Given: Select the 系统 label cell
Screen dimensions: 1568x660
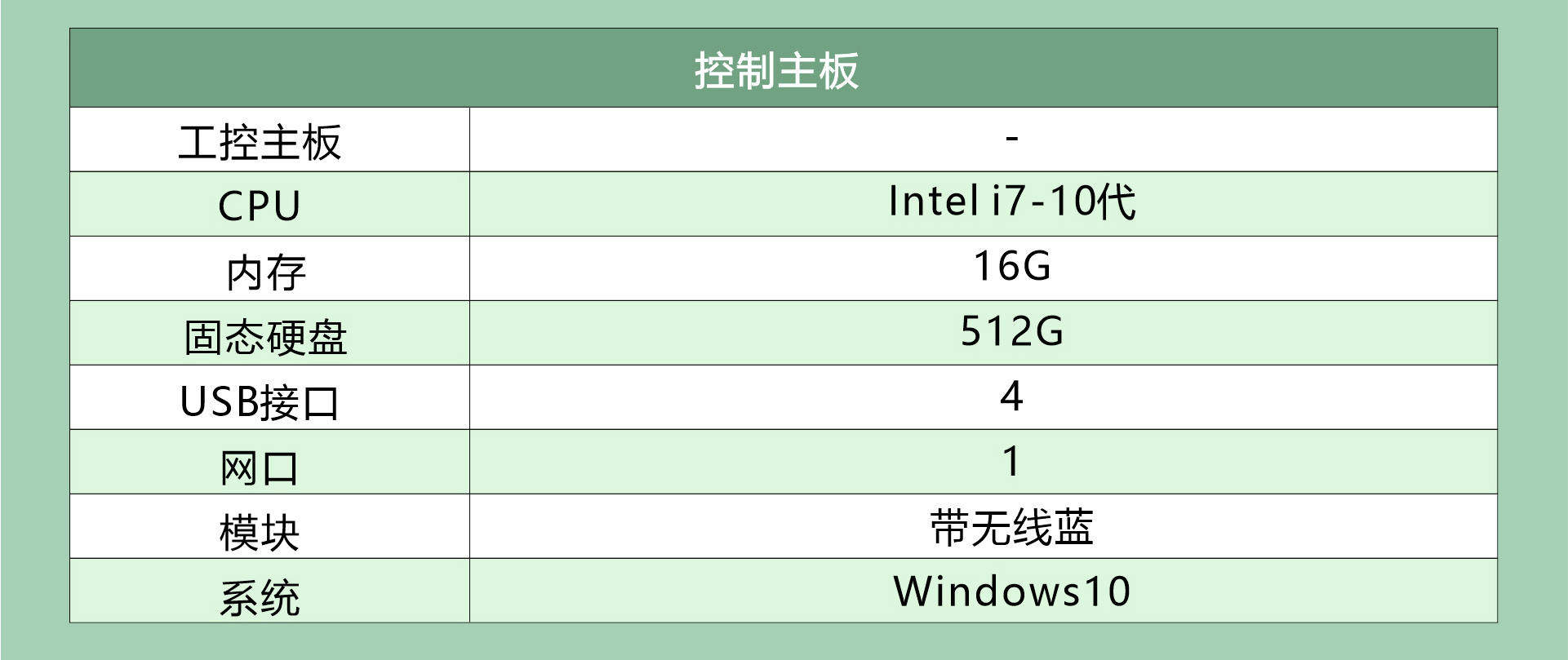Looking at the screenshot, I should click(260, 596).
